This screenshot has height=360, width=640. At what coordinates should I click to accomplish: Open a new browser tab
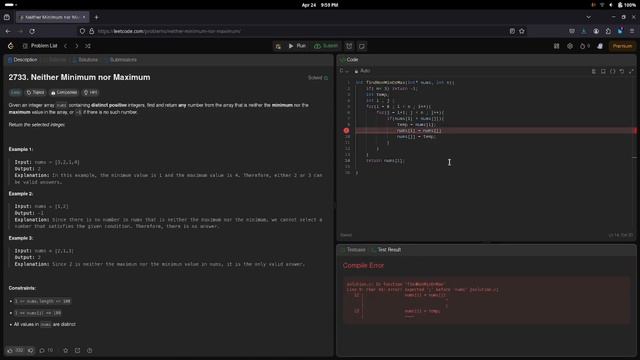pyautogui.click(x=96, y=17)
